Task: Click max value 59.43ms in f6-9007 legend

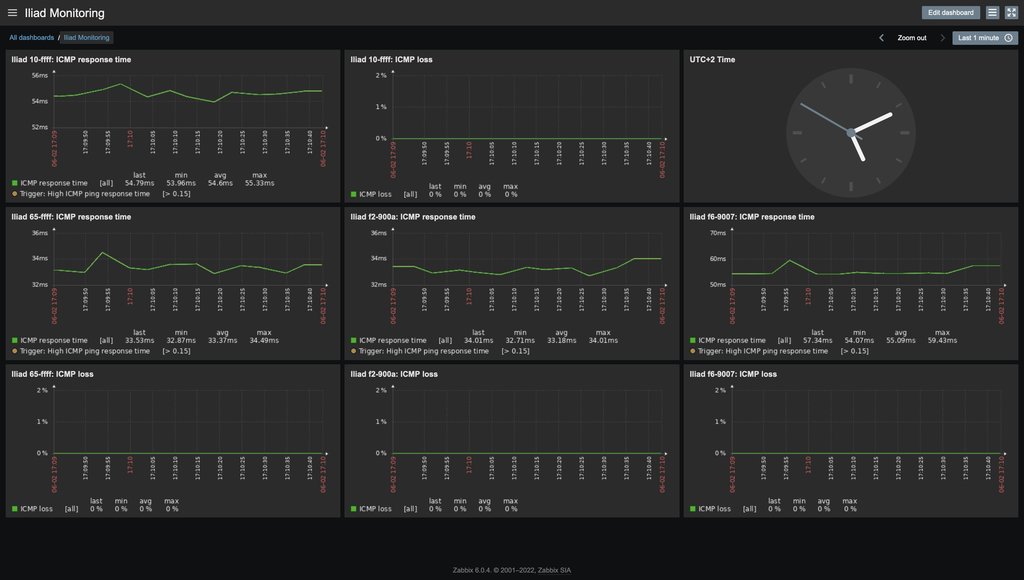Action: tap(942, 341)
